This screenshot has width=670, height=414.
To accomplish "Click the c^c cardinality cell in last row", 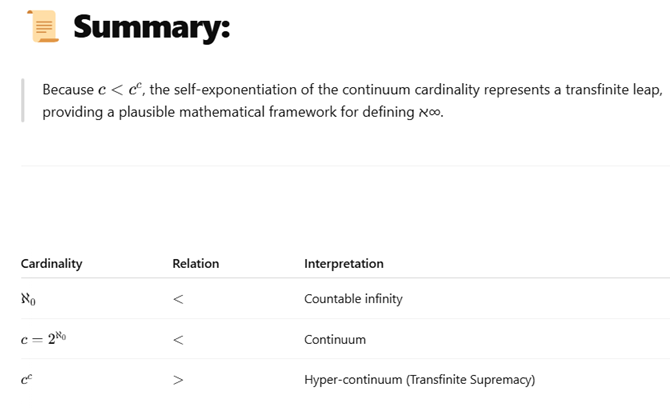I will coord(26,379).
